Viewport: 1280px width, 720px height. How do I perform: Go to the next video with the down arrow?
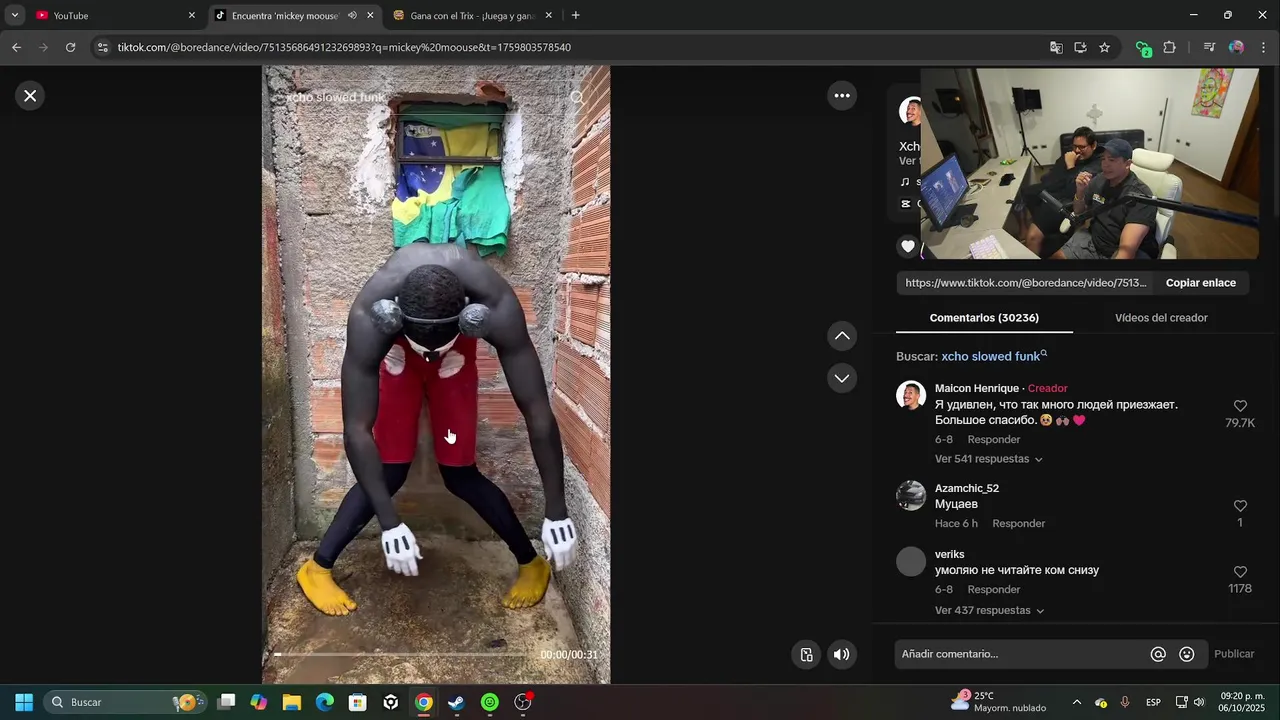point(842,378)
